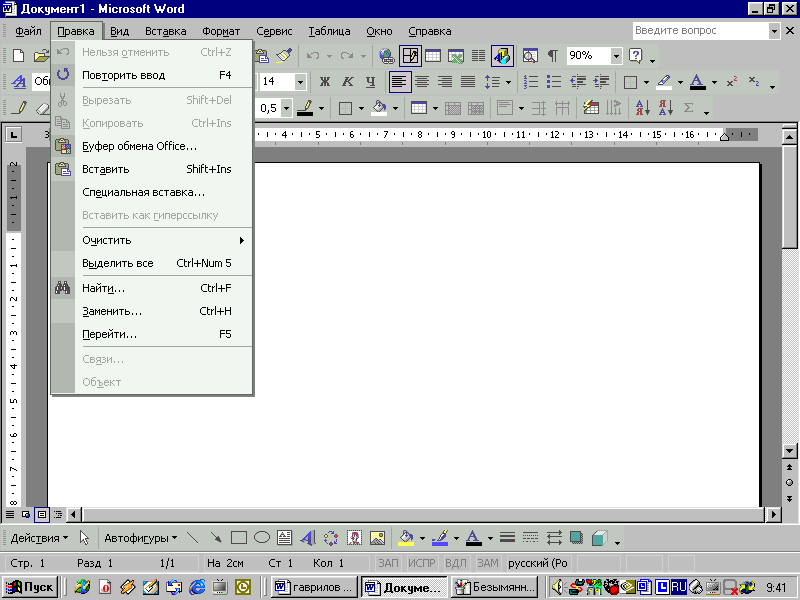800x600 pixels.
Task: Click the Print Preview magnifier icon
Action: point(530,56)
